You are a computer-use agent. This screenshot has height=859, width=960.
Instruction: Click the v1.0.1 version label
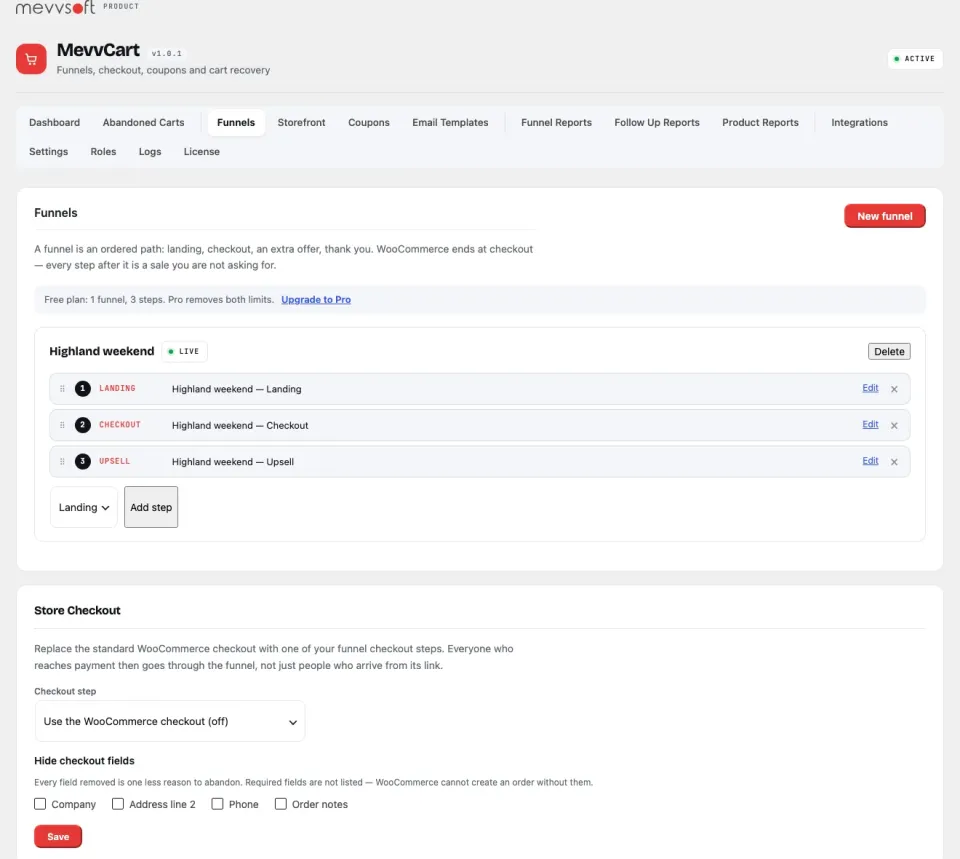167,53
